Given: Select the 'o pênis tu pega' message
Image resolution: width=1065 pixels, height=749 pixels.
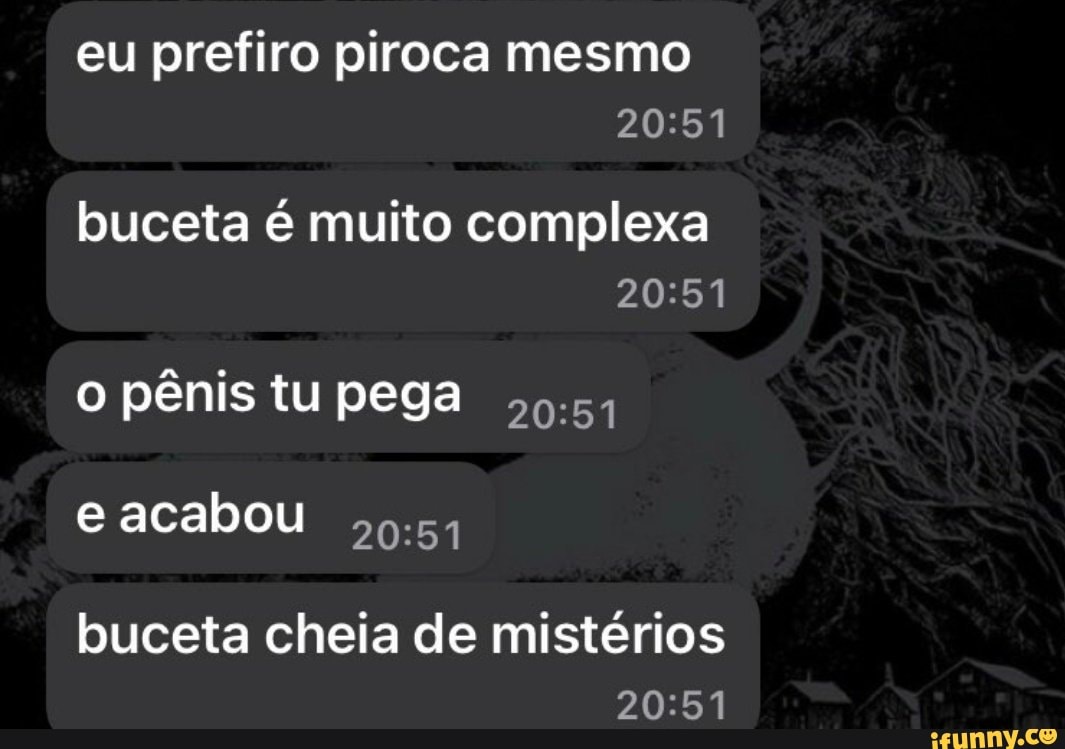Looking at the screenshot, I should pyautogui.click(x=348, y=397).
